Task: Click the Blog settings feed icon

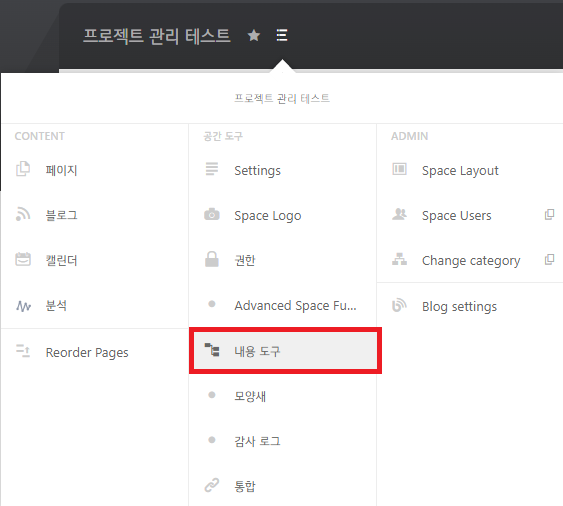Action: pos(400,305)
